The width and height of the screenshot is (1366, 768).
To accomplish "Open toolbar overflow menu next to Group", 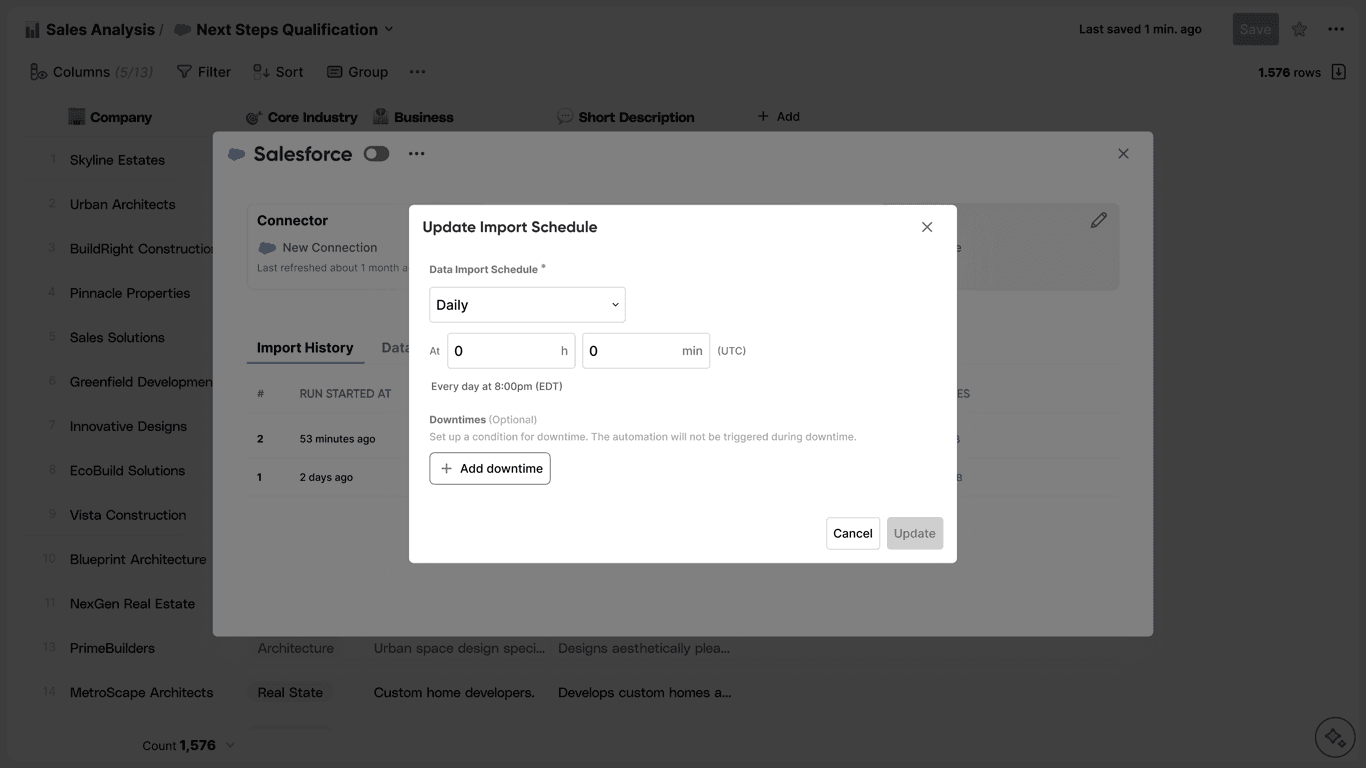I will (x=417, y=72).
